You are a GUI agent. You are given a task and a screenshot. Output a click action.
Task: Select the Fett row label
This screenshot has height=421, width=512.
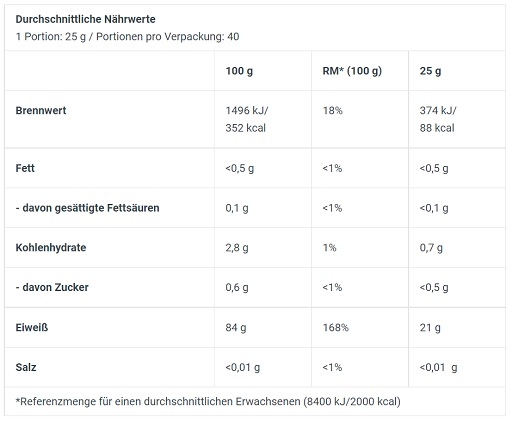(x=25, y=168)
